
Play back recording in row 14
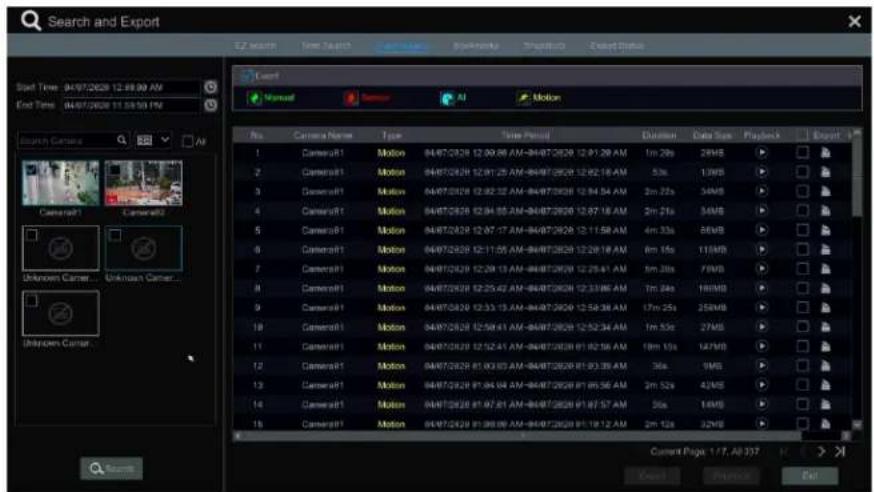[x=761, y=405]
